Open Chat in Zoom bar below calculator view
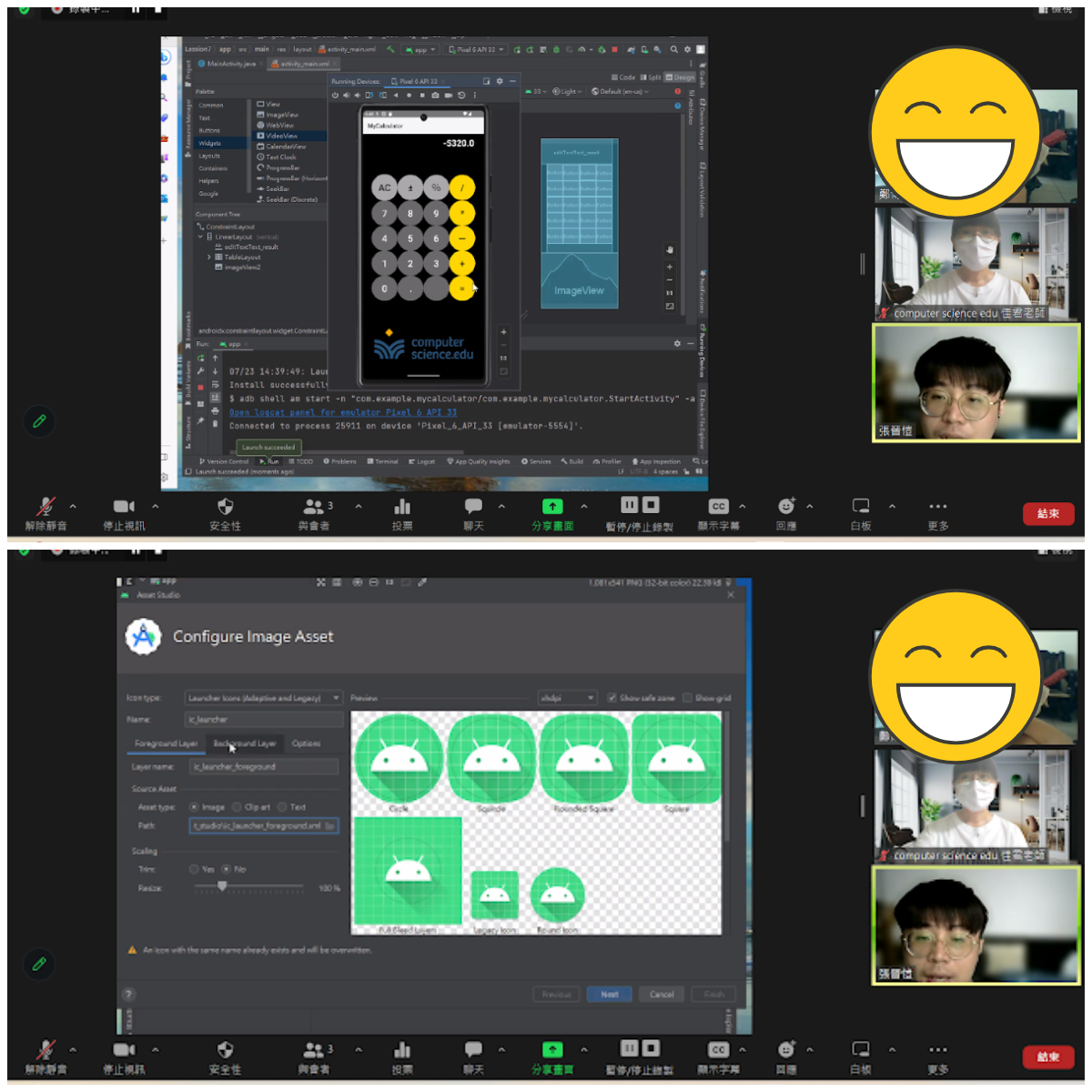Screen dimensions: 1092x1092 tap(473, 513)
